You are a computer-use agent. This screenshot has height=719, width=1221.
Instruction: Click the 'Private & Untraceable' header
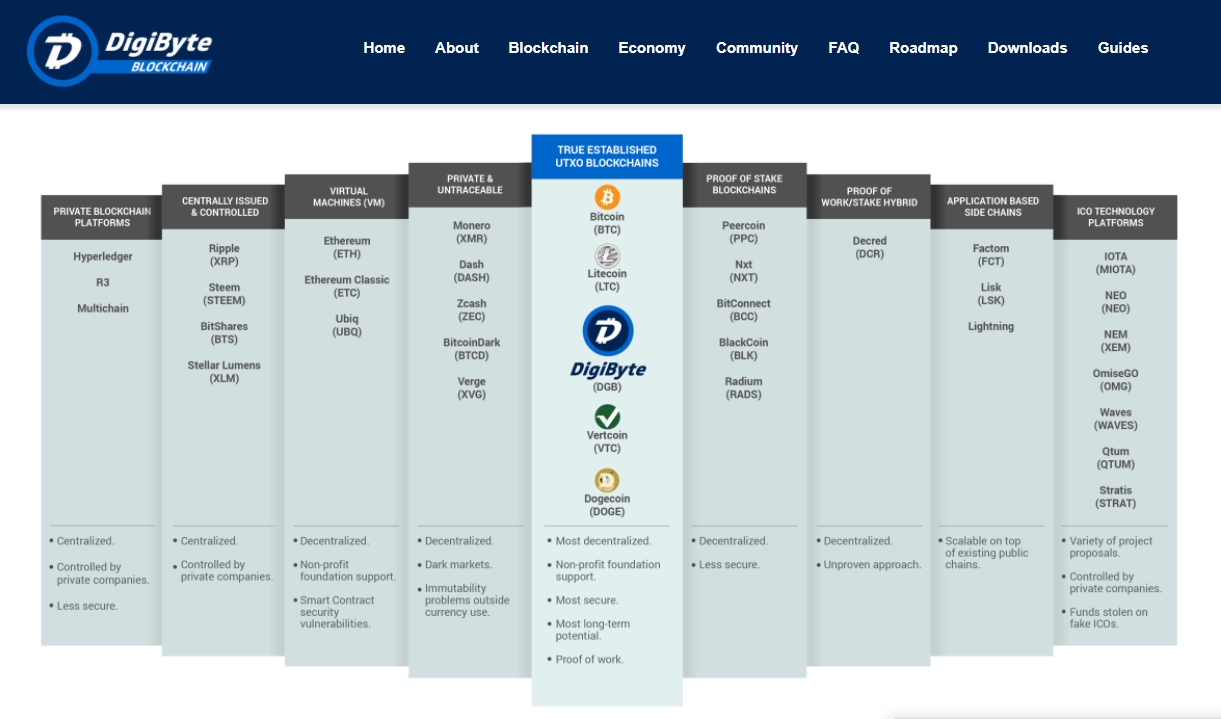pos(471,185)
